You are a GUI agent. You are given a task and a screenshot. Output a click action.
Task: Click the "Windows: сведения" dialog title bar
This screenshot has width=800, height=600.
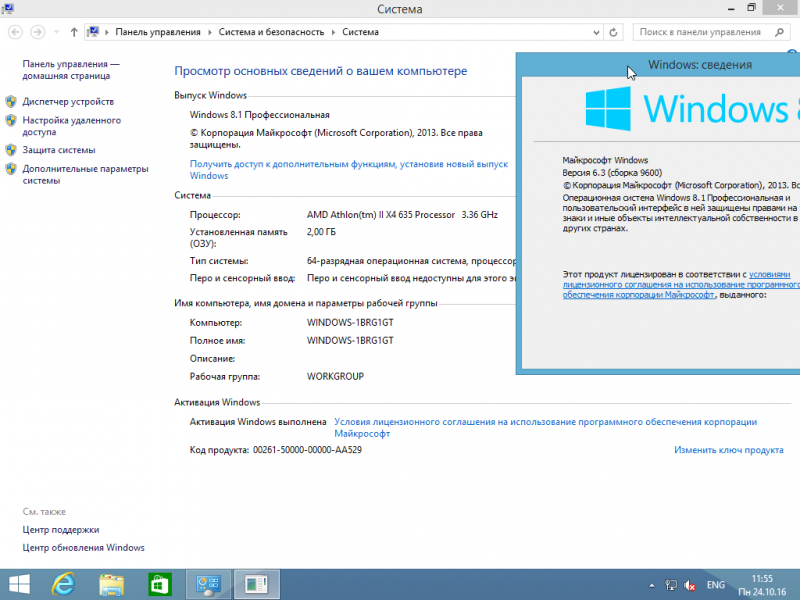658,65
